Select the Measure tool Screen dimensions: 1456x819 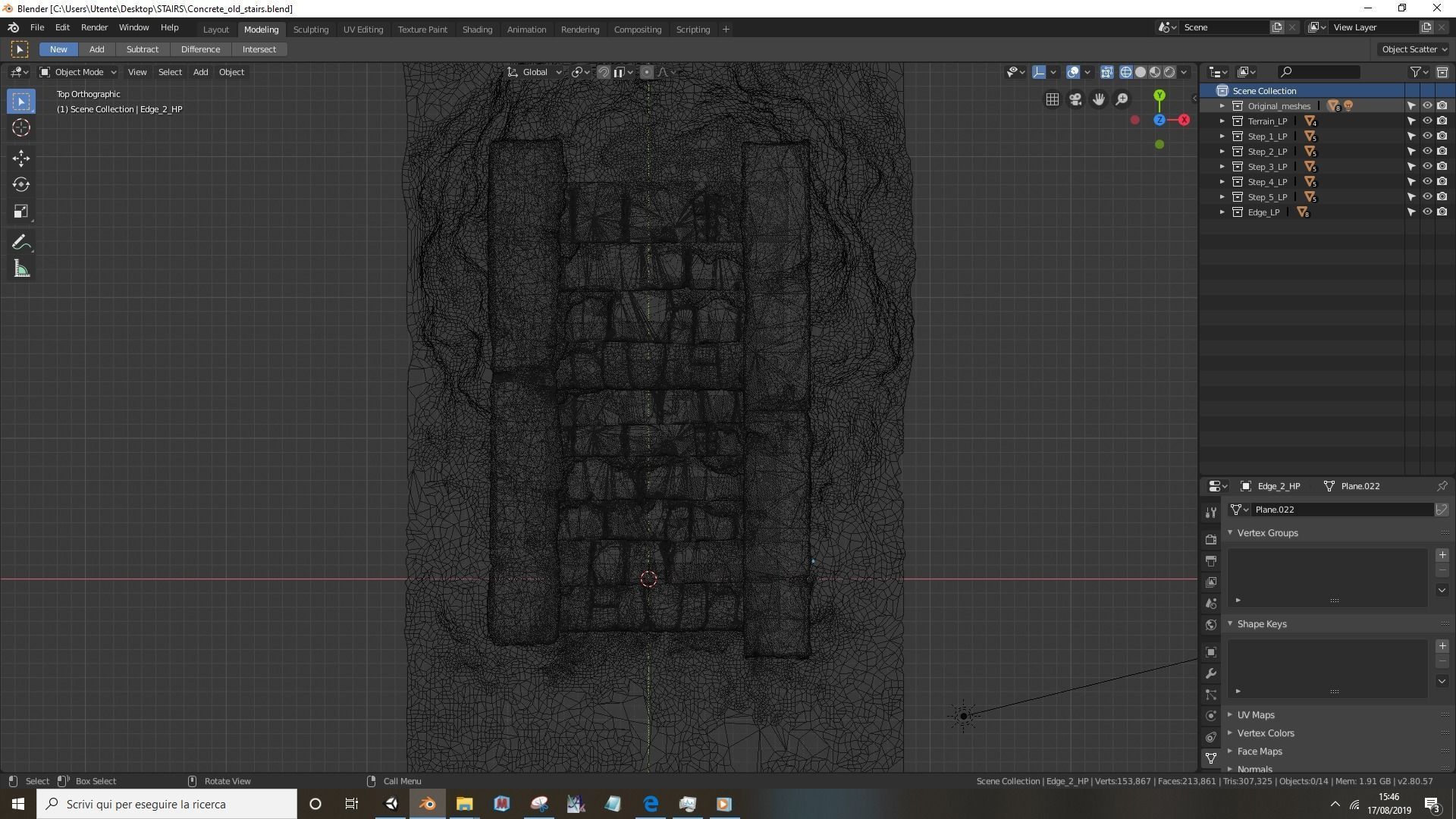pyautogui.click(x=21, y=269)
